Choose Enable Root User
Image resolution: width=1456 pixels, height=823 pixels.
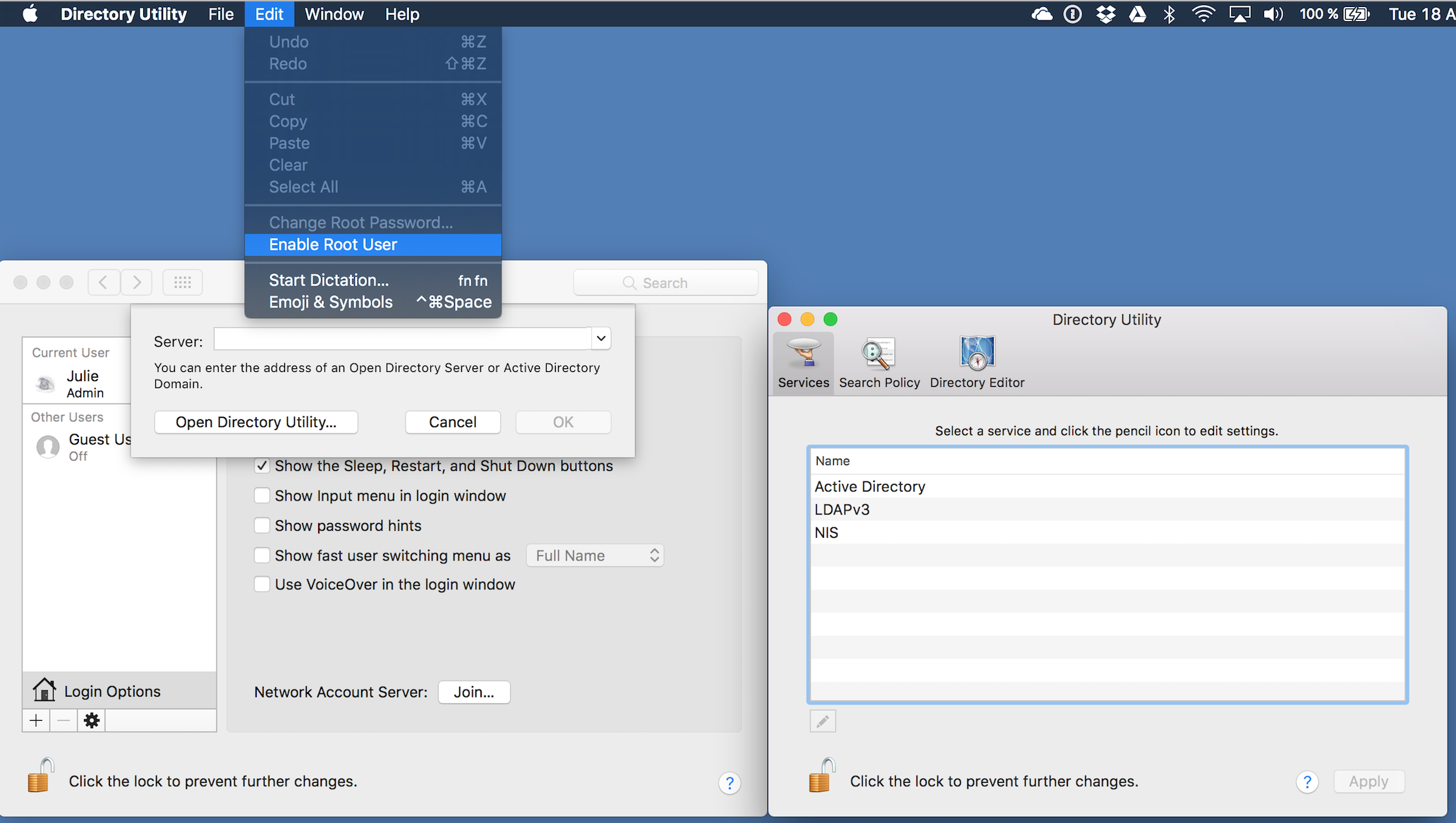click(x=373, y=245)
